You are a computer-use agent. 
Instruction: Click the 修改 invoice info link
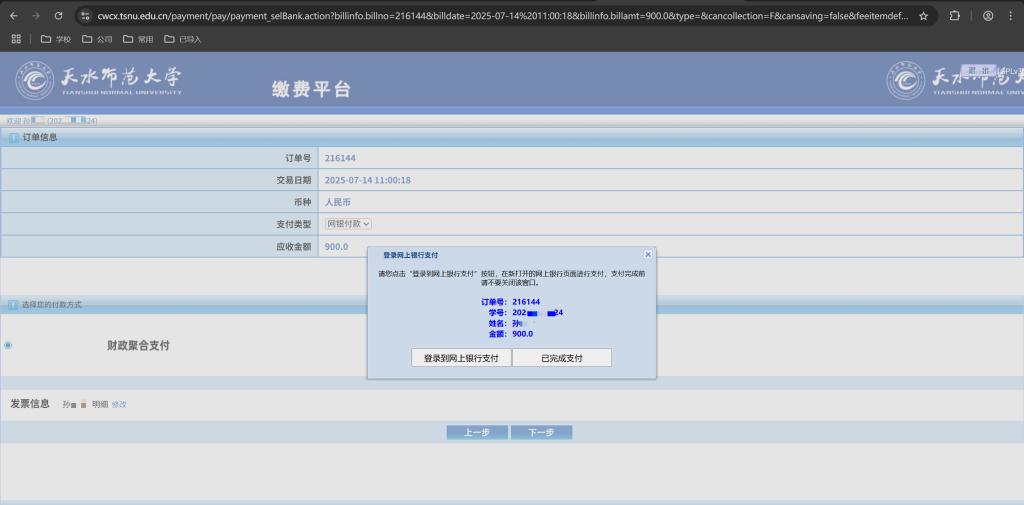pos(119,404)
